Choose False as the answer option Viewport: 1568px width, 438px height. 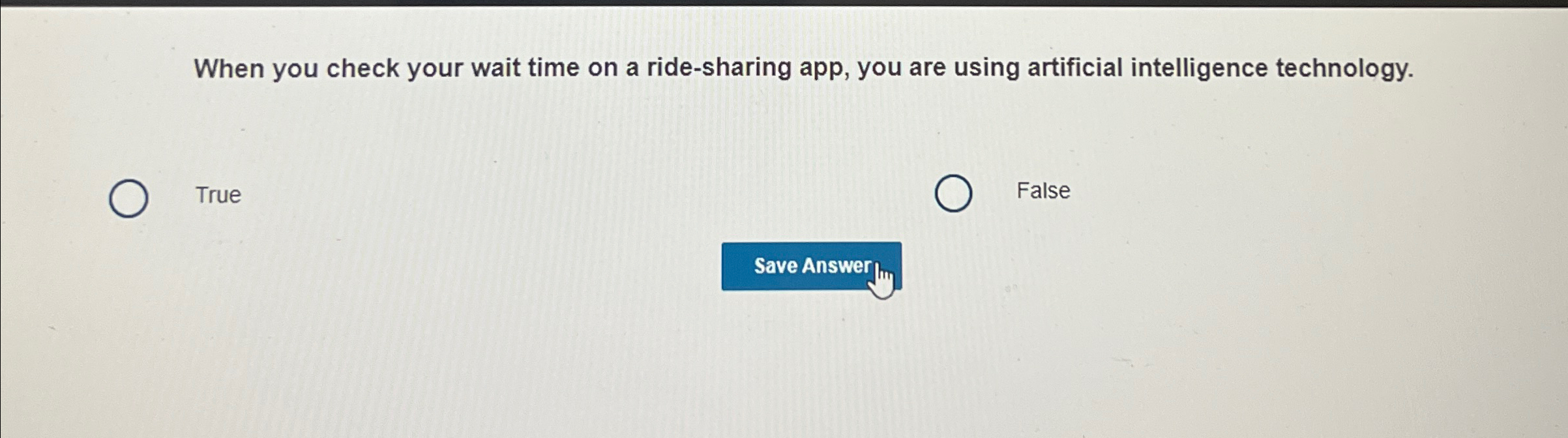[953, 193]
